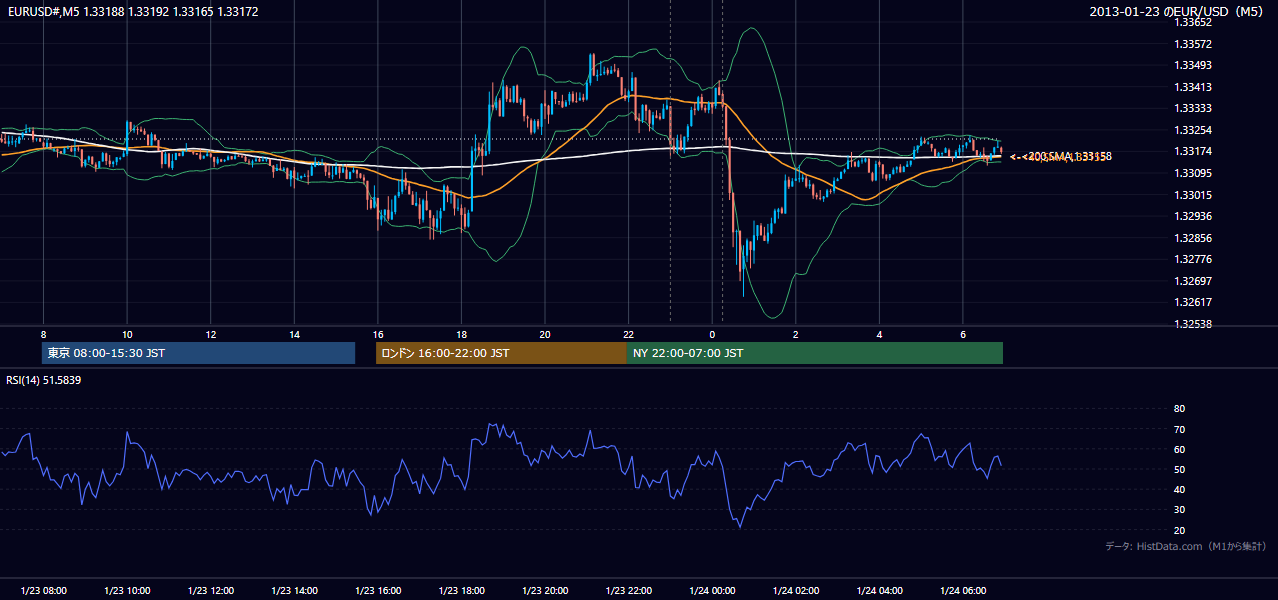Click price level 1.32538 on the axis
Screen dimensions: 1278x600
point(1192,324)
